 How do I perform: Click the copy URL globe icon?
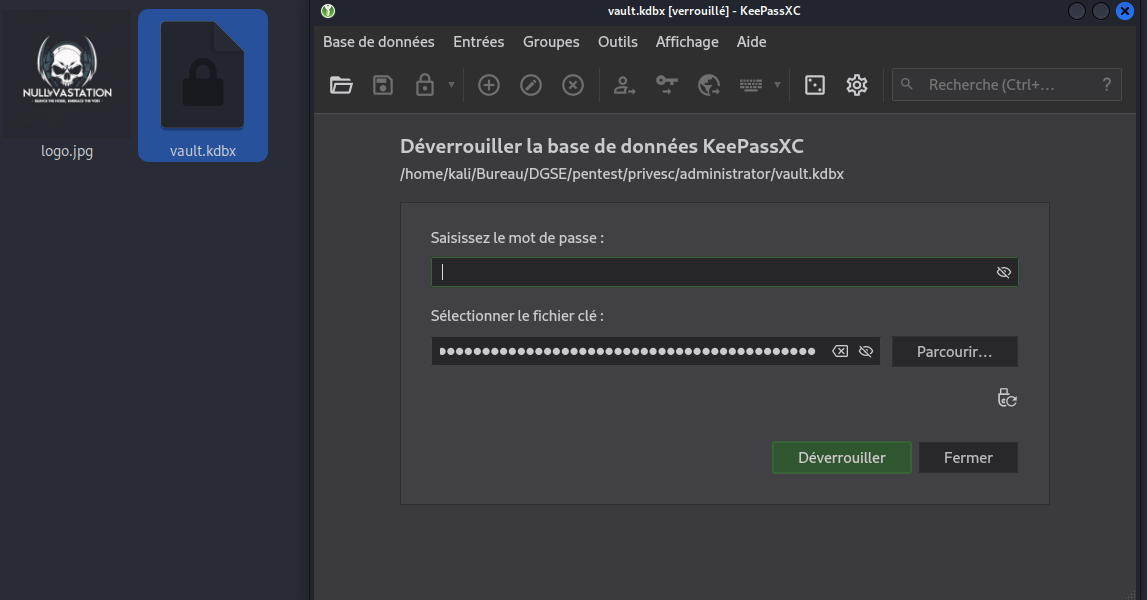tap(709, 85)
